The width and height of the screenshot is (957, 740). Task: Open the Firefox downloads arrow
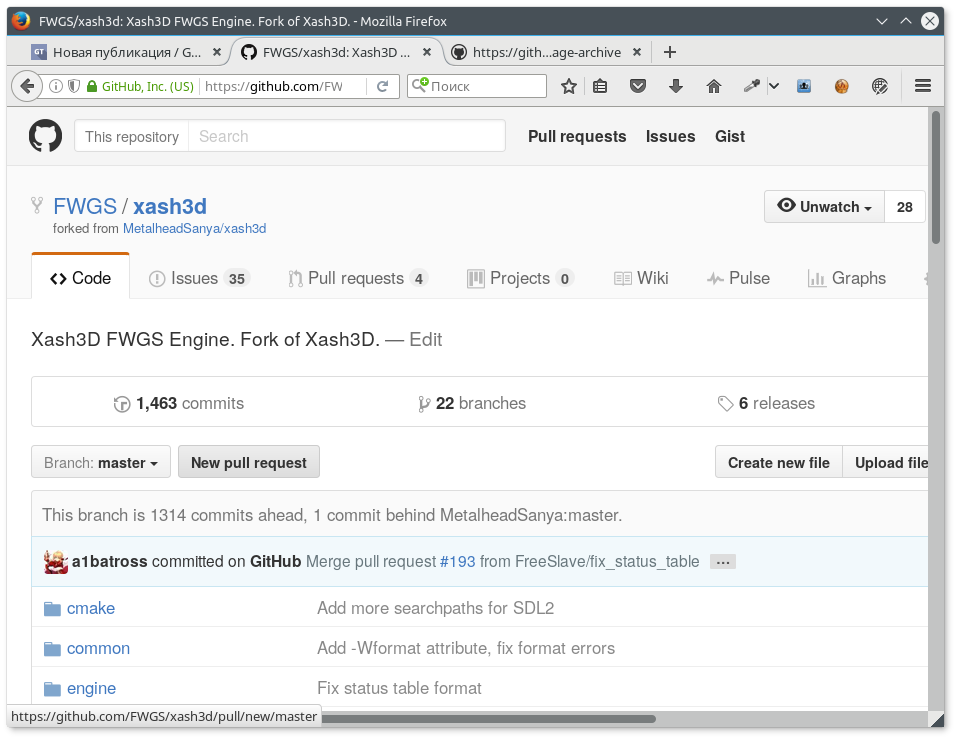676,86
